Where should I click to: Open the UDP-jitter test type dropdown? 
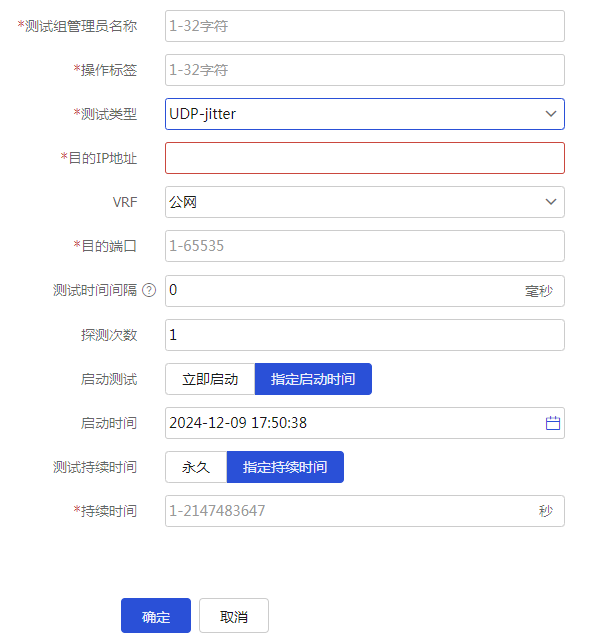click(365, 114)
